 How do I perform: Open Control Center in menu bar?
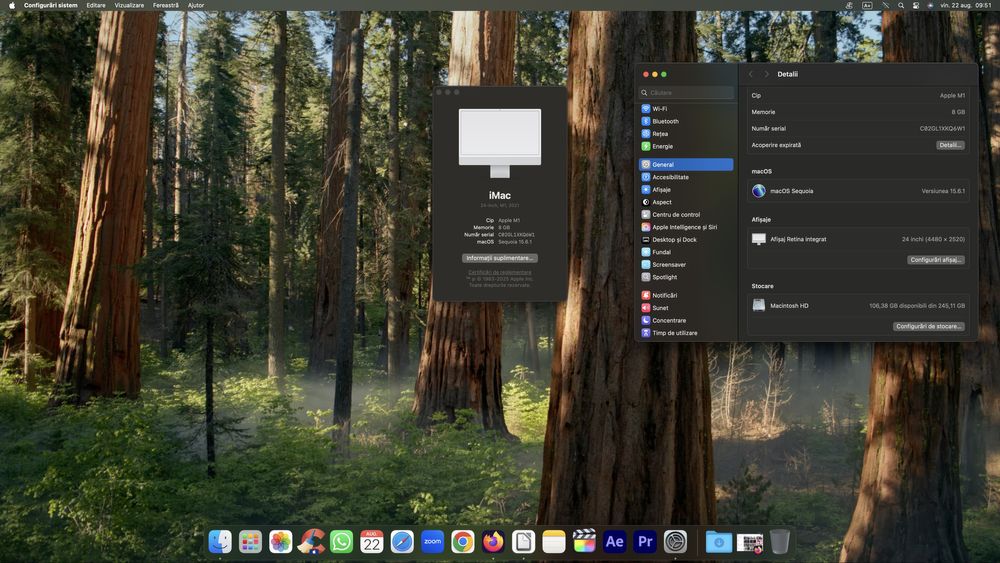coord(916,5)
